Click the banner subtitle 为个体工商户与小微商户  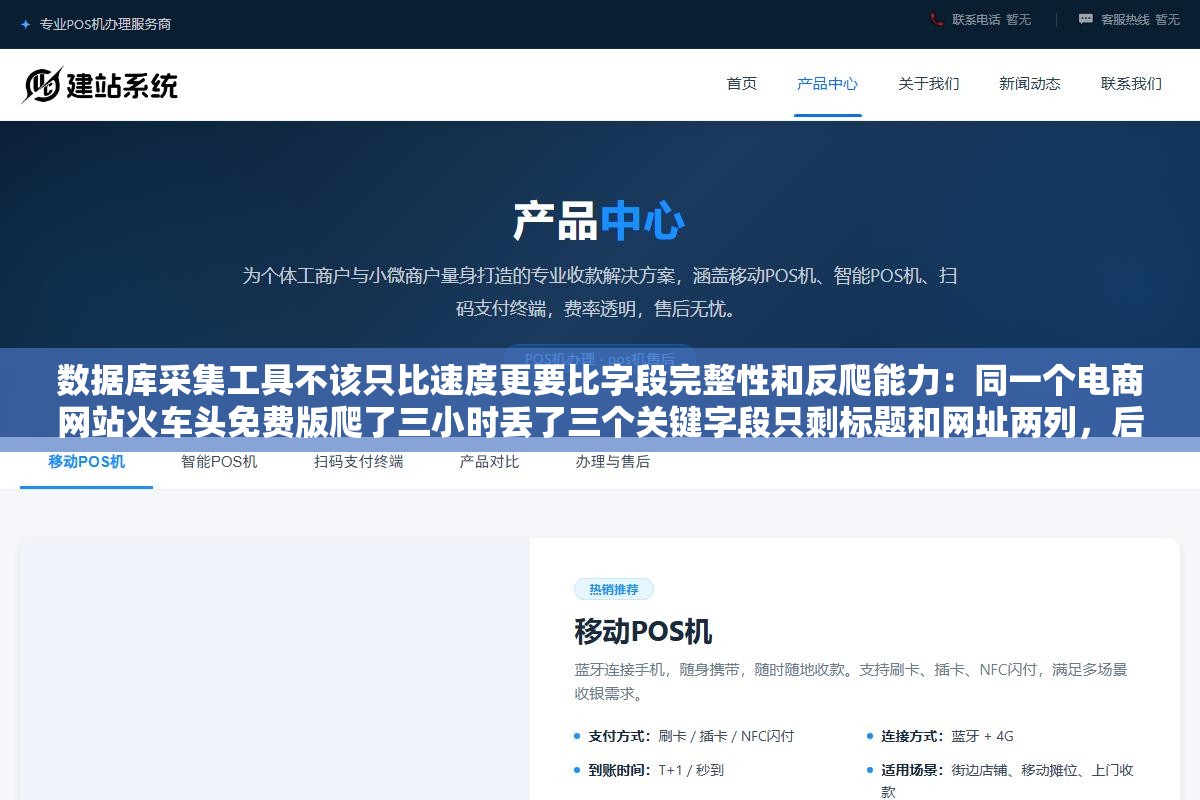pyautogui.click(x=600, y=292)
